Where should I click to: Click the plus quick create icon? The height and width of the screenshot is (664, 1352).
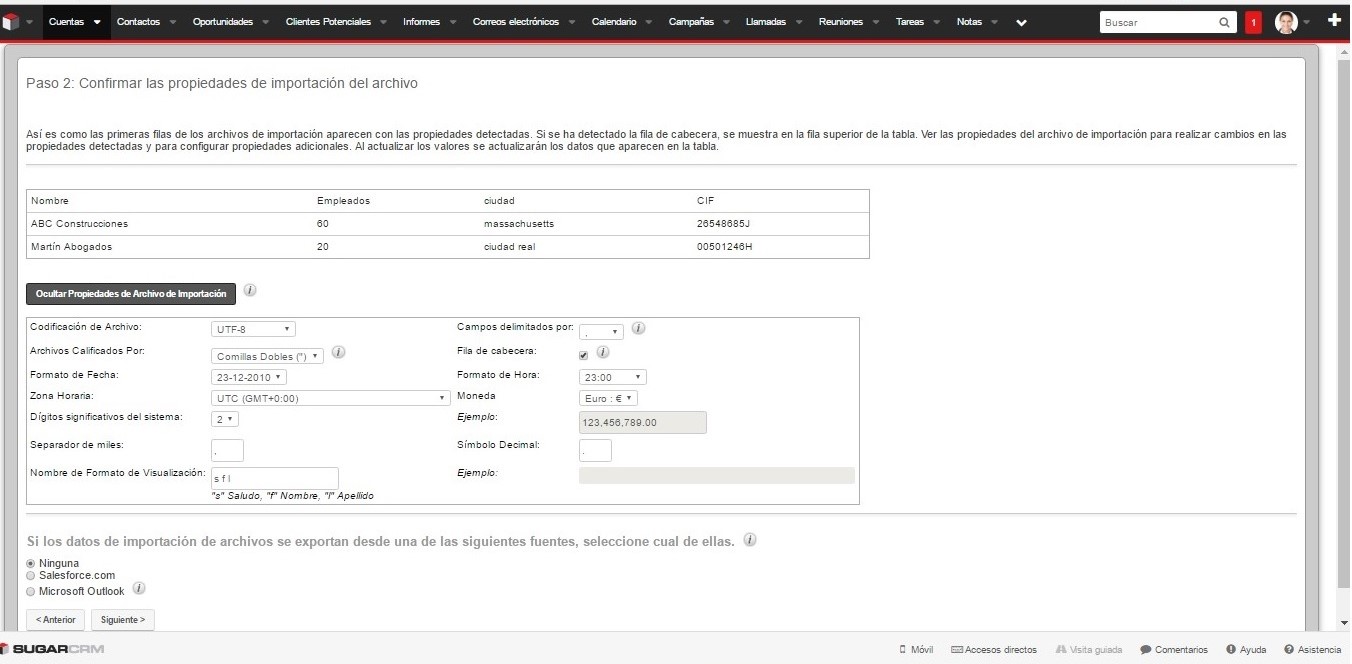pyautogui.click(x=1334, y=21)
